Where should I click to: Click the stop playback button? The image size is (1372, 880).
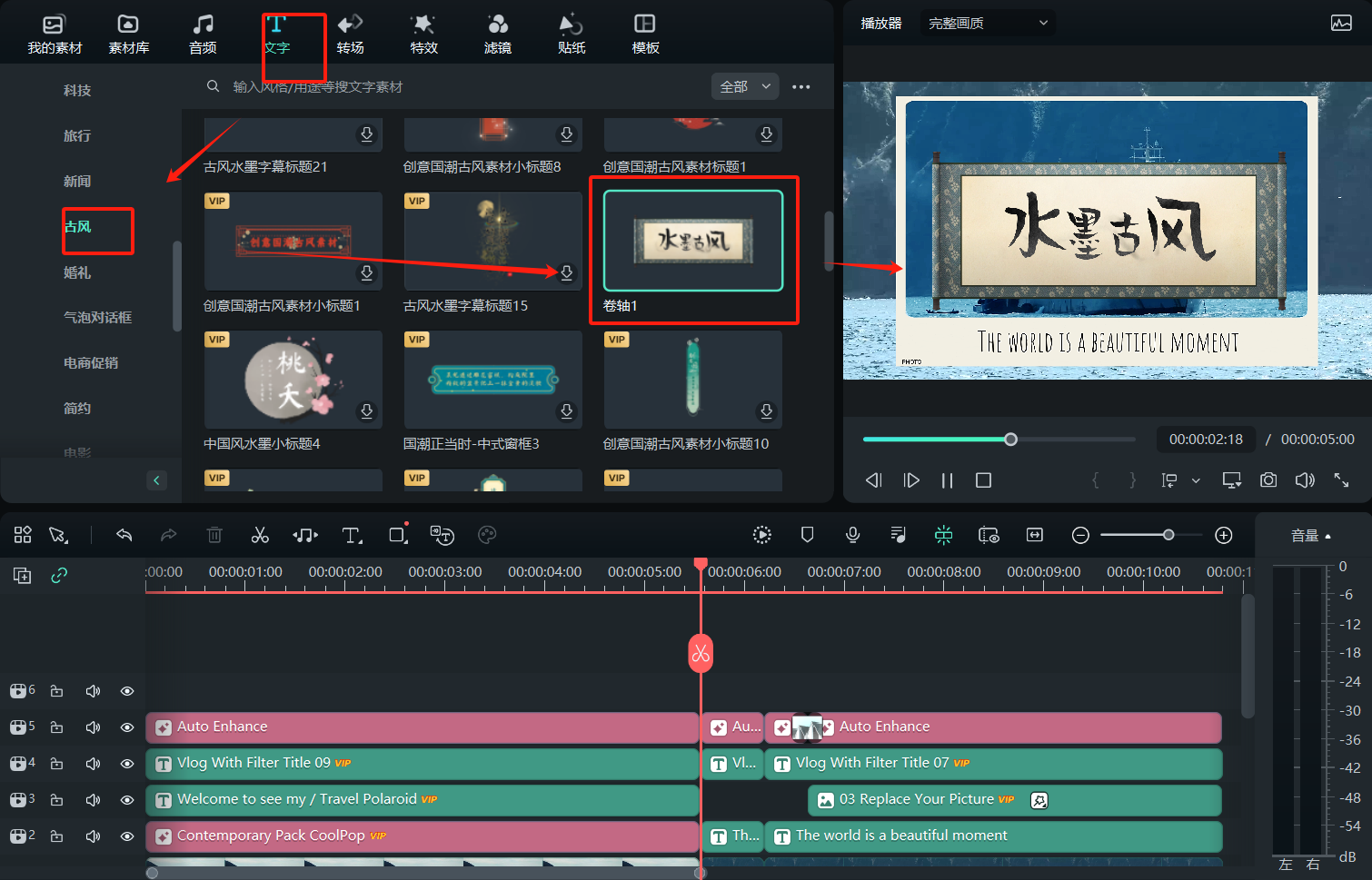[x=983, y=480]
